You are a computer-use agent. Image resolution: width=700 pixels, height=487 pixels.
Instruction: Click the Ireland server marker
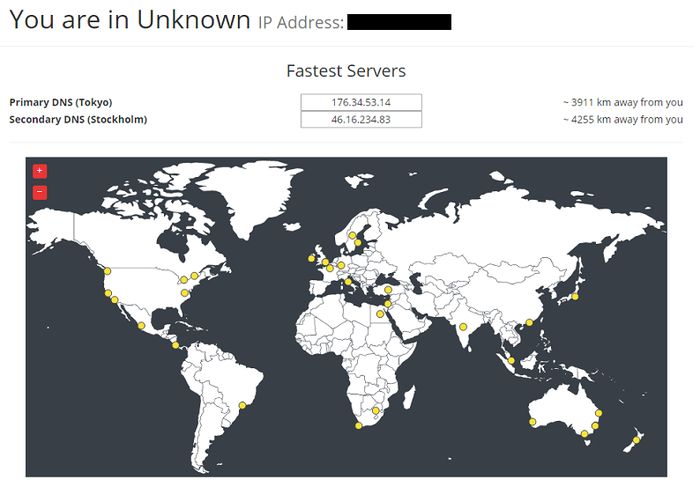tap(311, 258)
